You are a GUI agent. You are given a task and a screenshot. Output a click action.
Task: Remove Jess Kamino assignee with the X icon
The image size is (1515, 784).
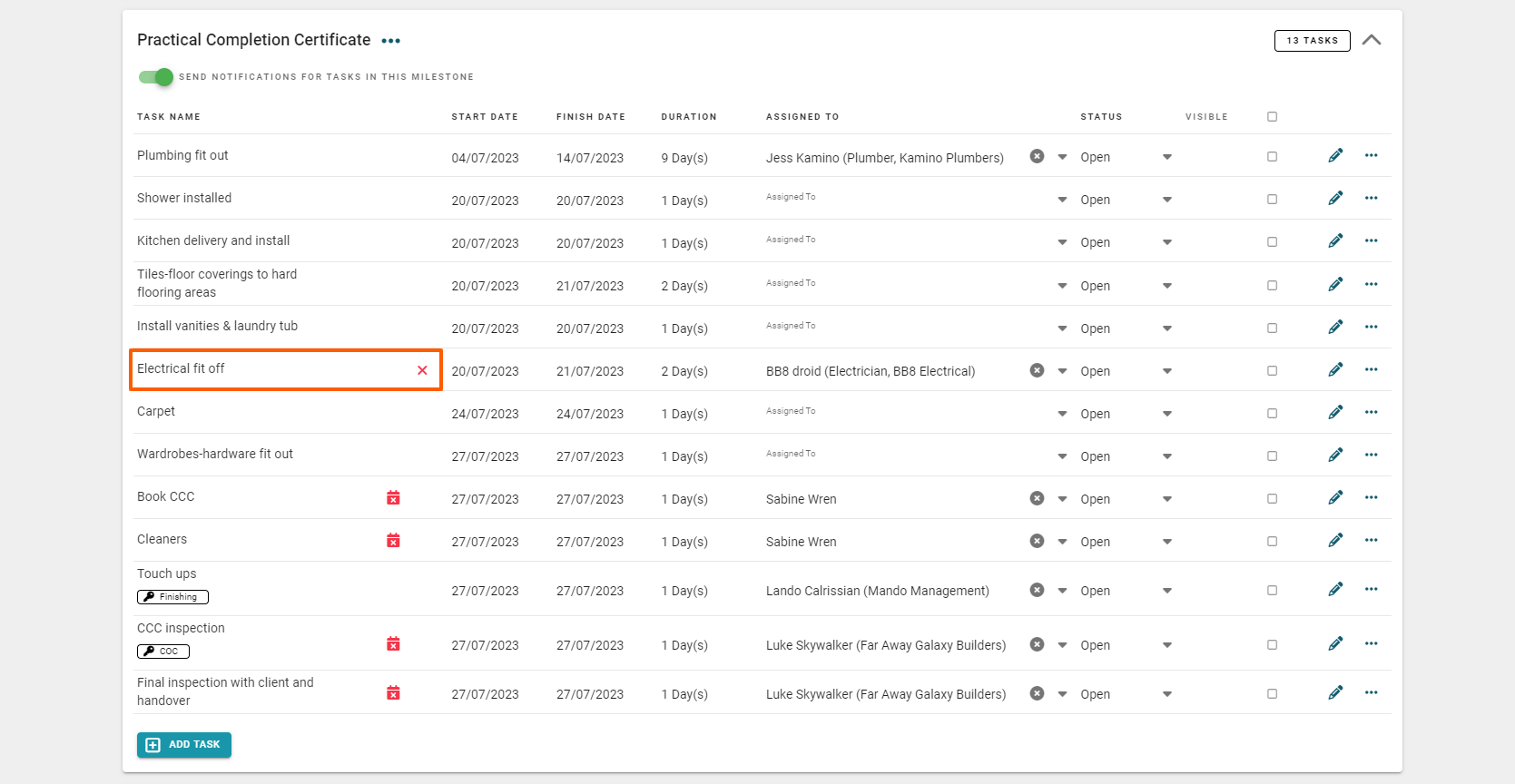pyautogui.click(x=1037, y=156)
